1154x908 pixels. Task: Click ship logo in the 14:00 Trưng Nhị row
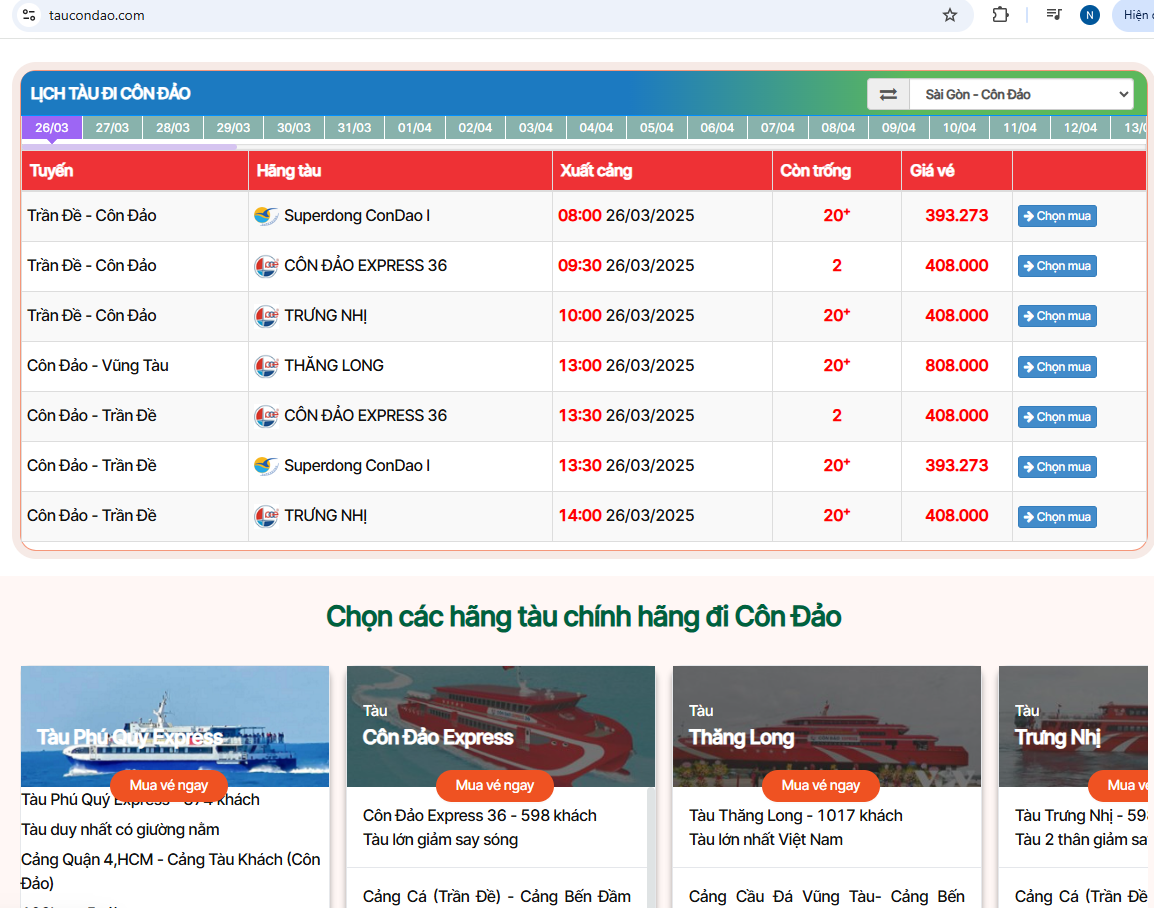click(x=266, y=516)
